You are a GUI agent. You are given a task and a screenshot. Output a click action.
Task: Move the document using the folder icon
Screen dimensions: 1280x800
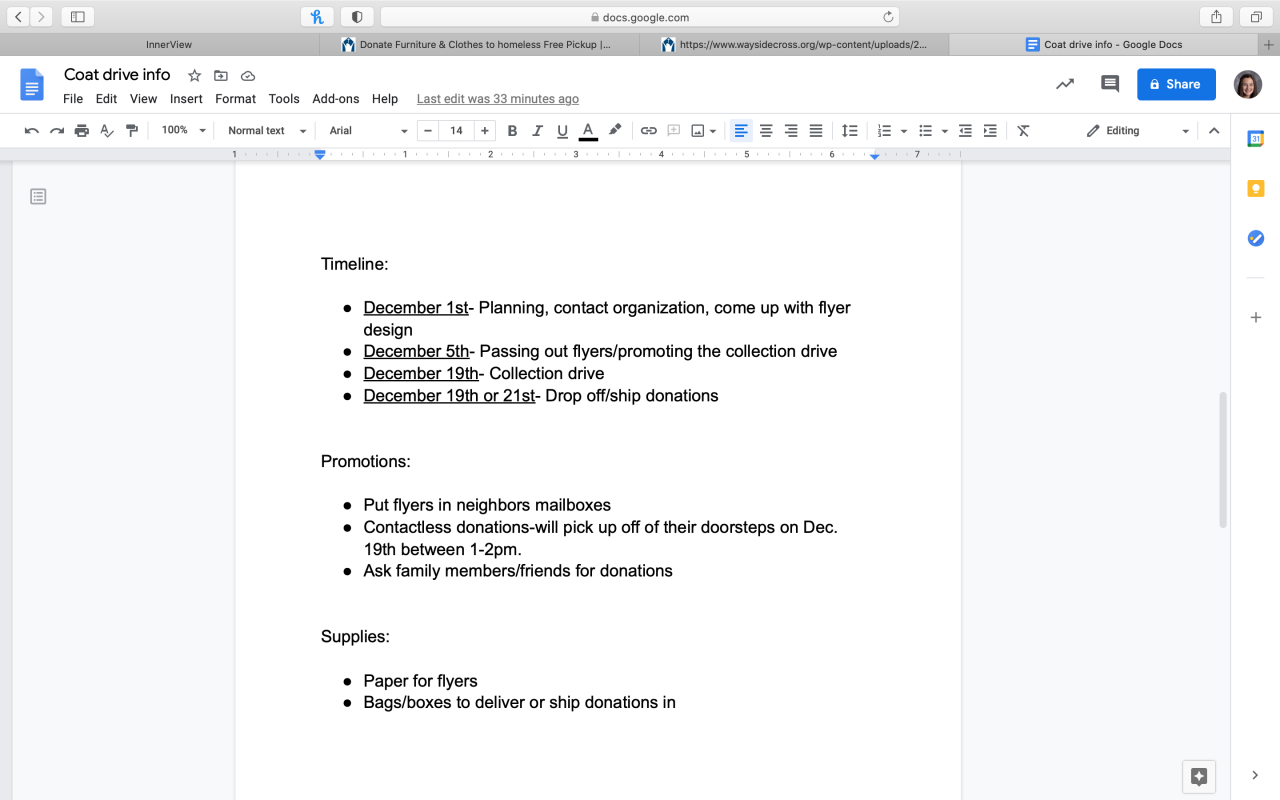(x=221, y=76)
